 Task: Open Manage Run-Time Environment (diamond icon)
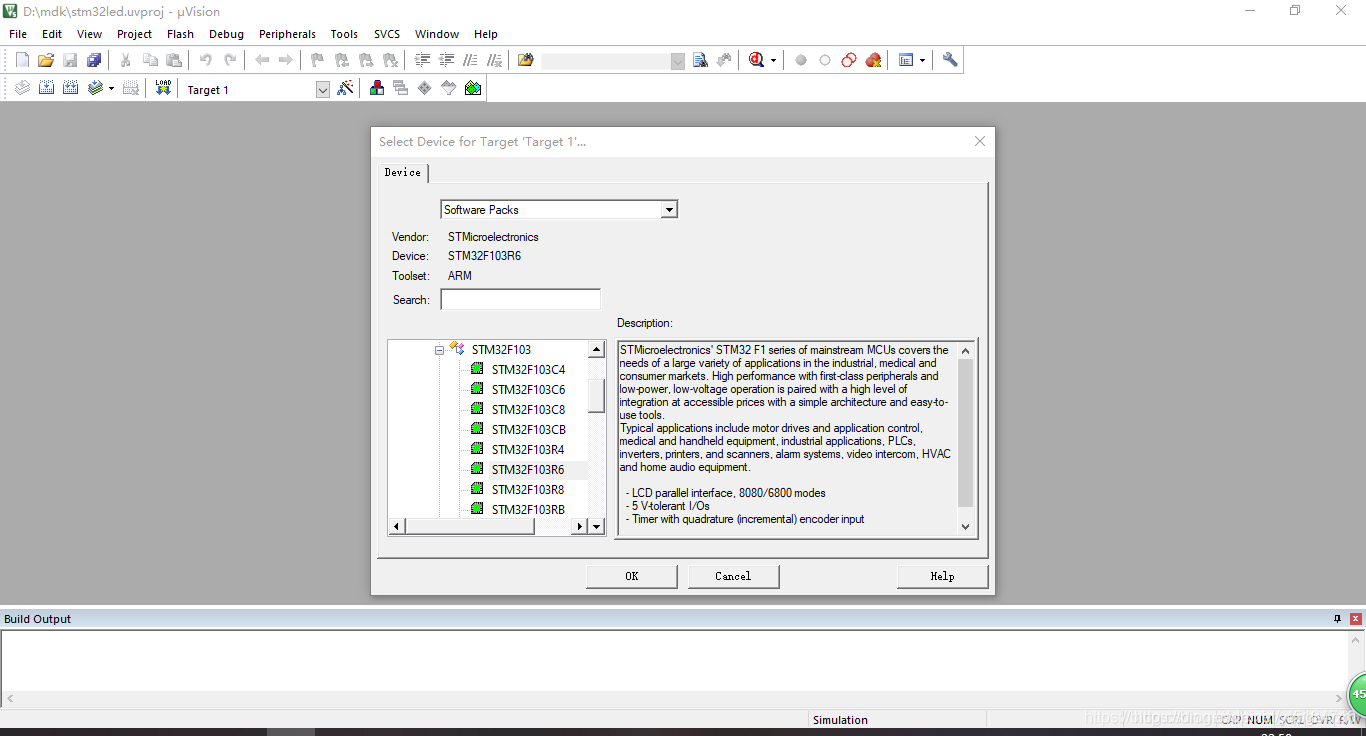click(x=424, y=88)
